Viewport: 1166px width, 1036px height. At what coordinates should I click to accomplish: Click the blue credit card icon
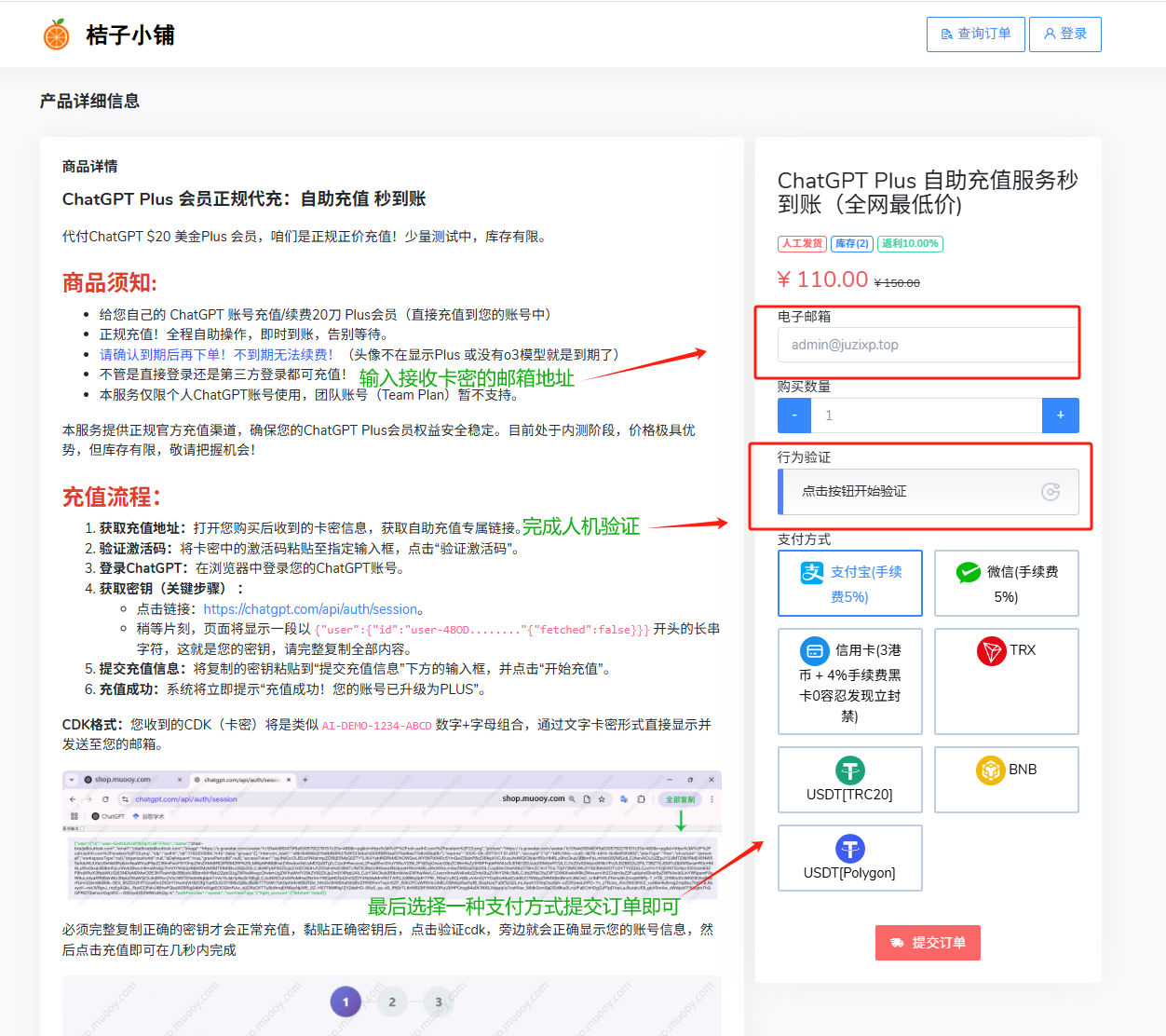coord(815,650)
